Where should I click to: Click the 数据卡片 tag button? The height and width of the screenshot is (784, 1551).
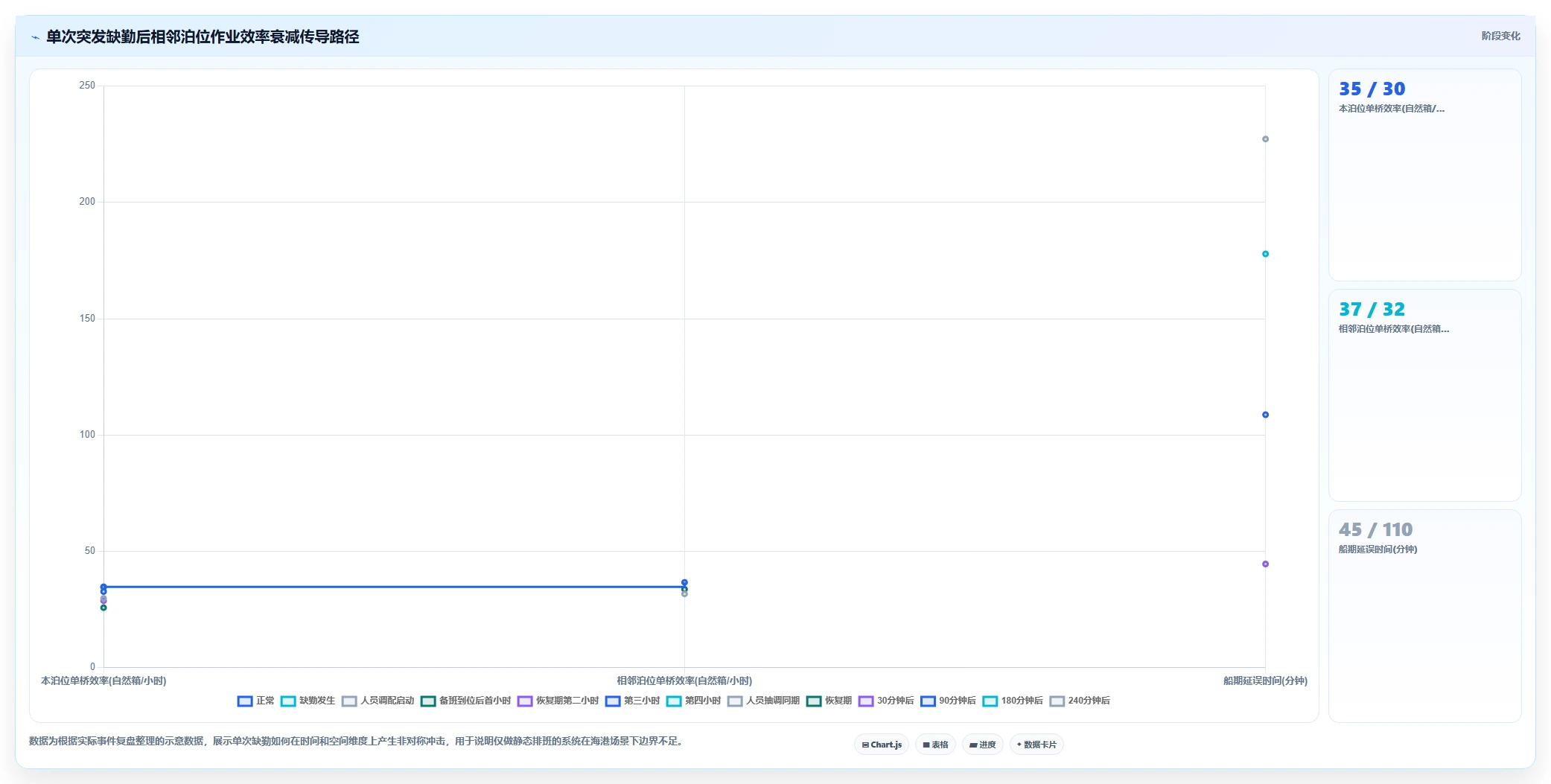coord(1036,745)
